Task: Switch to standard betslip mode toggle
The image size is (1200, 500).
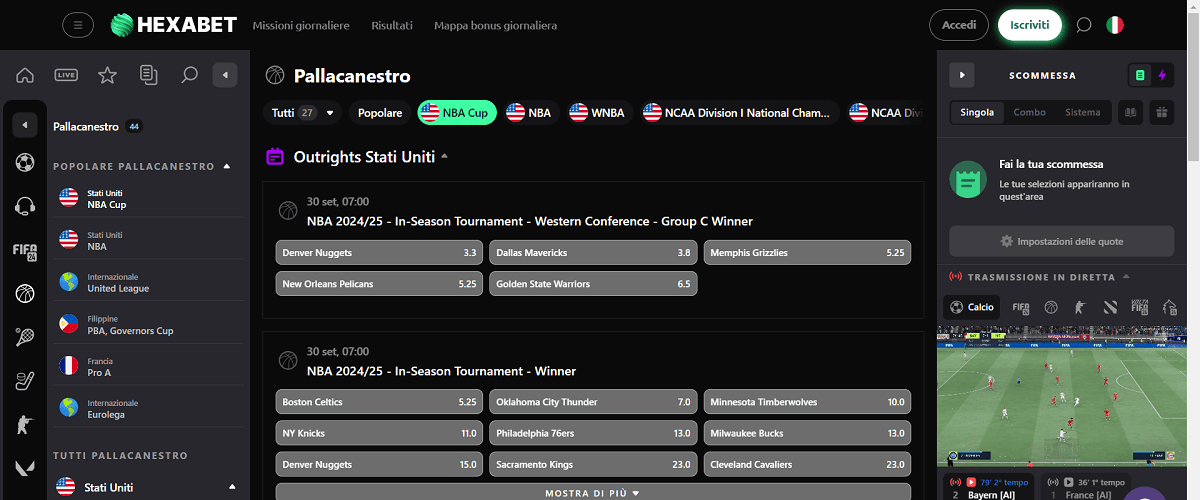Action: tap(1140, 75)
